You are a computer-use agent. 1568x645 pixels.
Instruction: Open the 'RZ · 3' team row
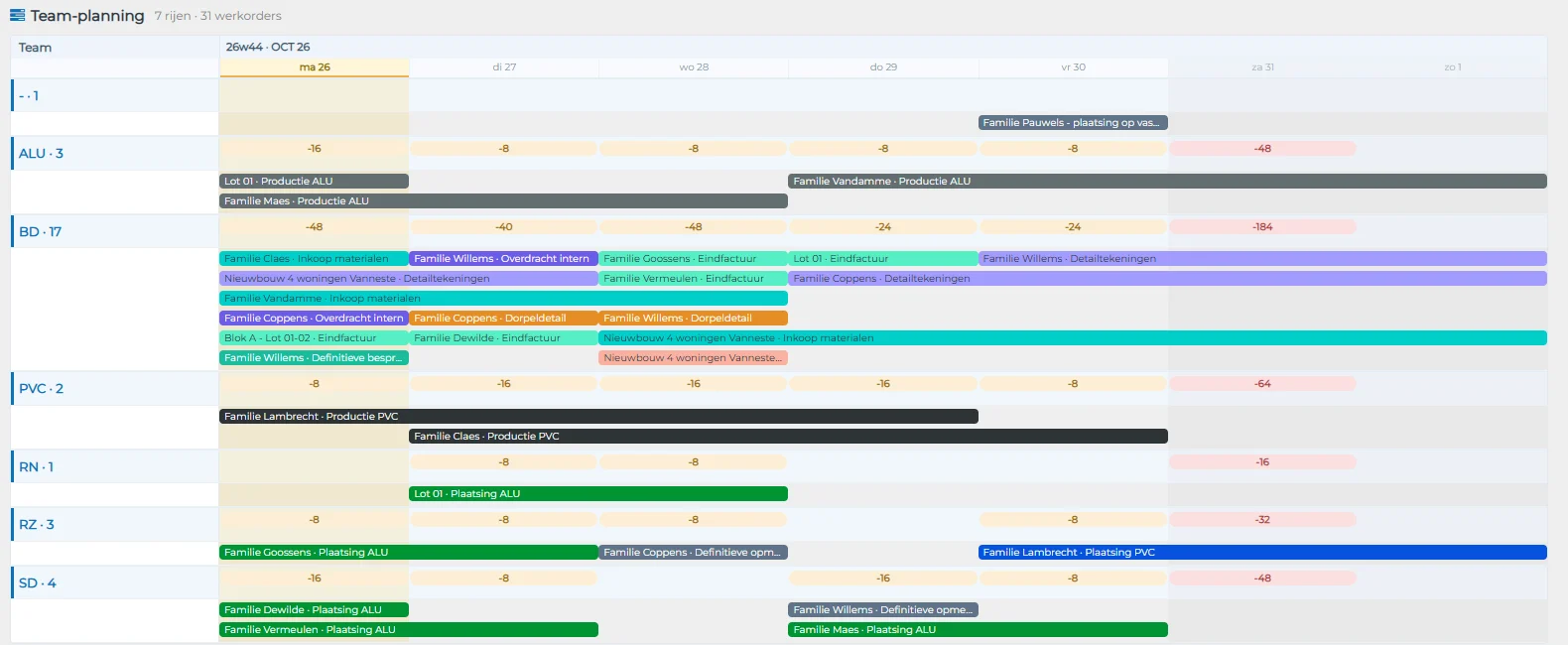(x=114, y=524)
